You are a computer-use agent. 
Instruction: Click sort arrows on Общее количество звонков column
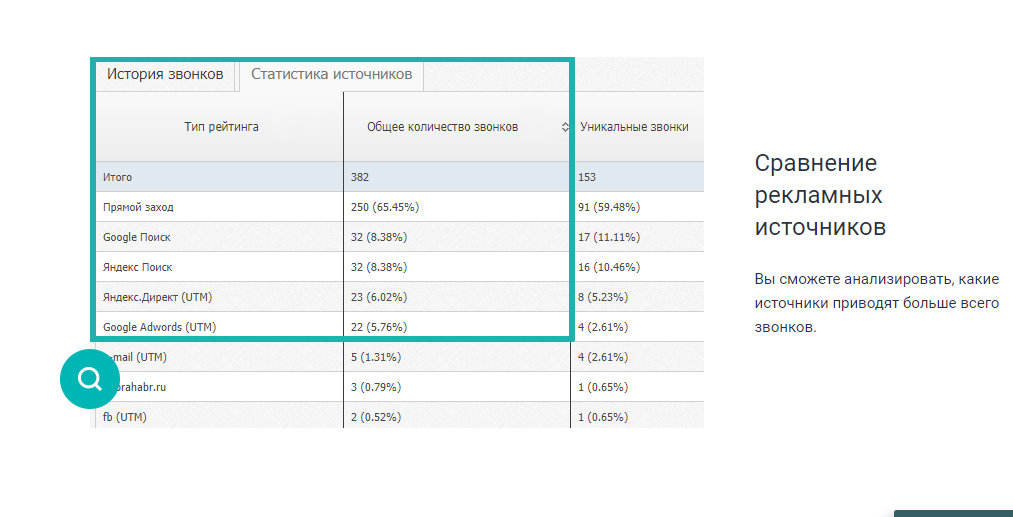tap(565, 128)
